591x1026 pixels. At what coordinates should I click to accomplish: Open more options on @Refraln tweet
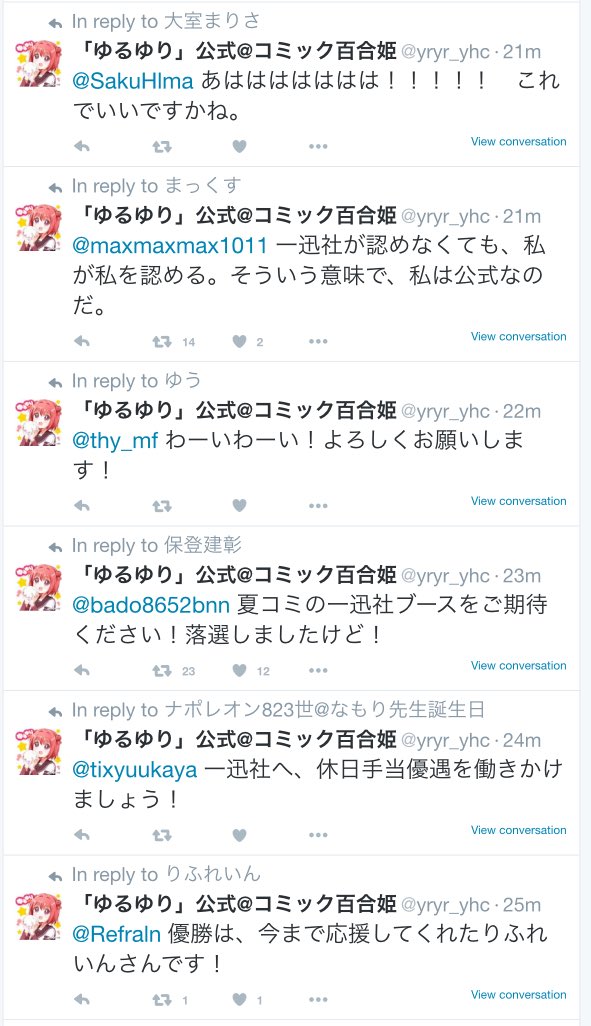coord(318,1000)
